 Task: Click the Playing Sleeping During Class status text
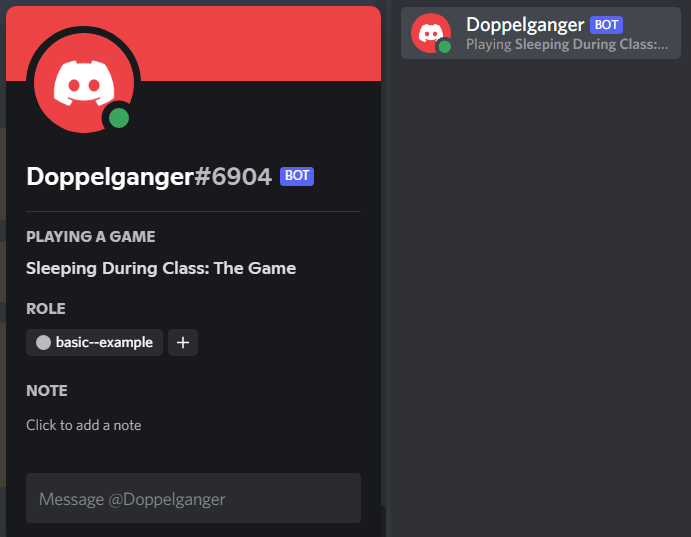coord(567,44)
